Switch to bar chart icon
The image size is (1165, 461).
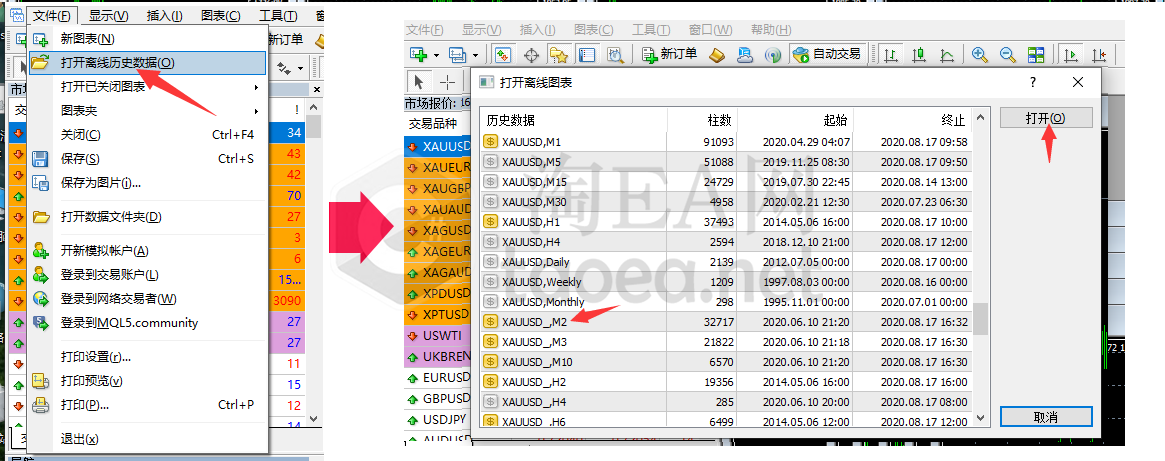click(x=891, y=54)
